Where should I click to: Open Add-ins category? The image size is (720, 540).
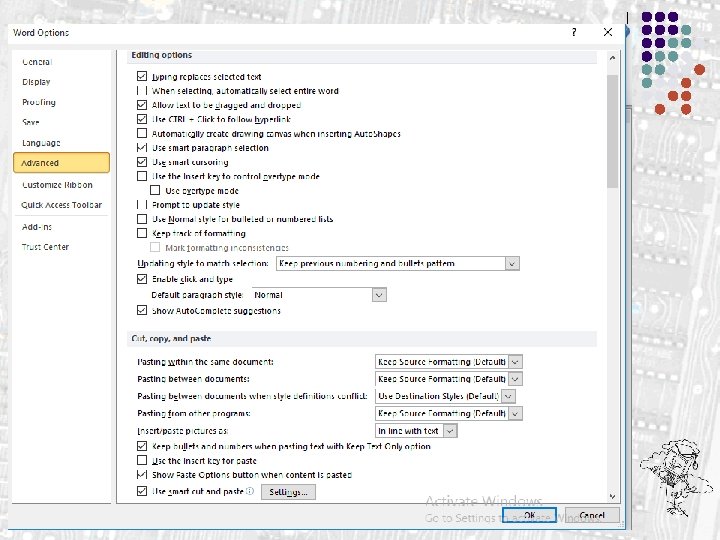pos(62,227)
